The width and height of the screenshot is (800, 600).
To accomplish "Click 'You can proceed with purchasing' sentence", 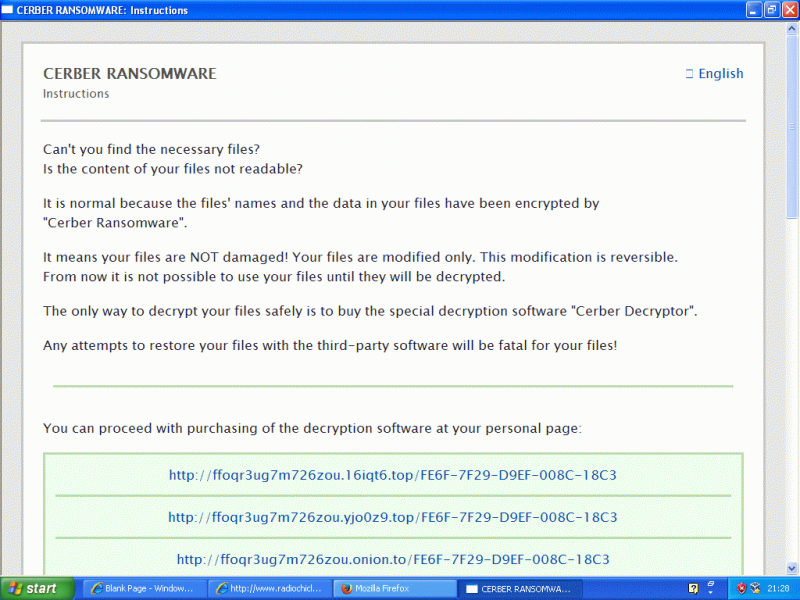I will click(312, 428).
